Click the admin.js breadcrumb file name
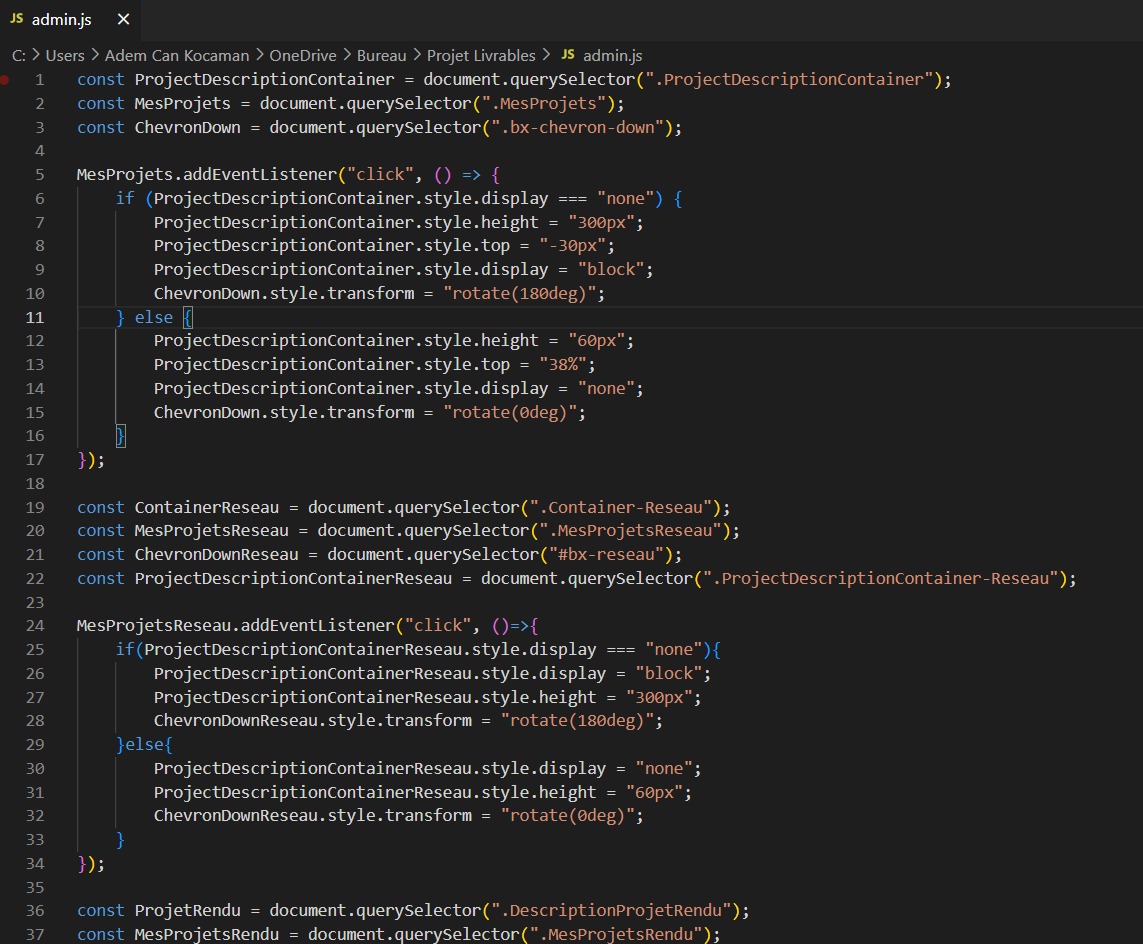1143x944 pixels. [x=612, y=55]
